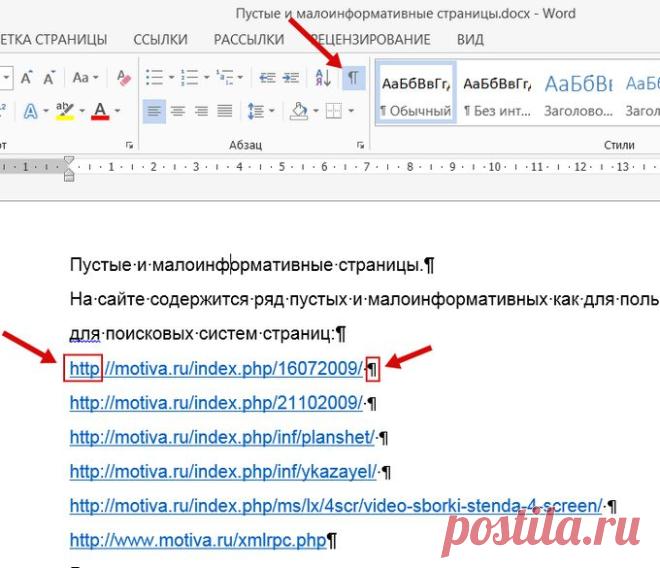The height and width of the screenshot is (568, 660).
Task: Click the grow font size icon
Action: click(x=27, y=78)
